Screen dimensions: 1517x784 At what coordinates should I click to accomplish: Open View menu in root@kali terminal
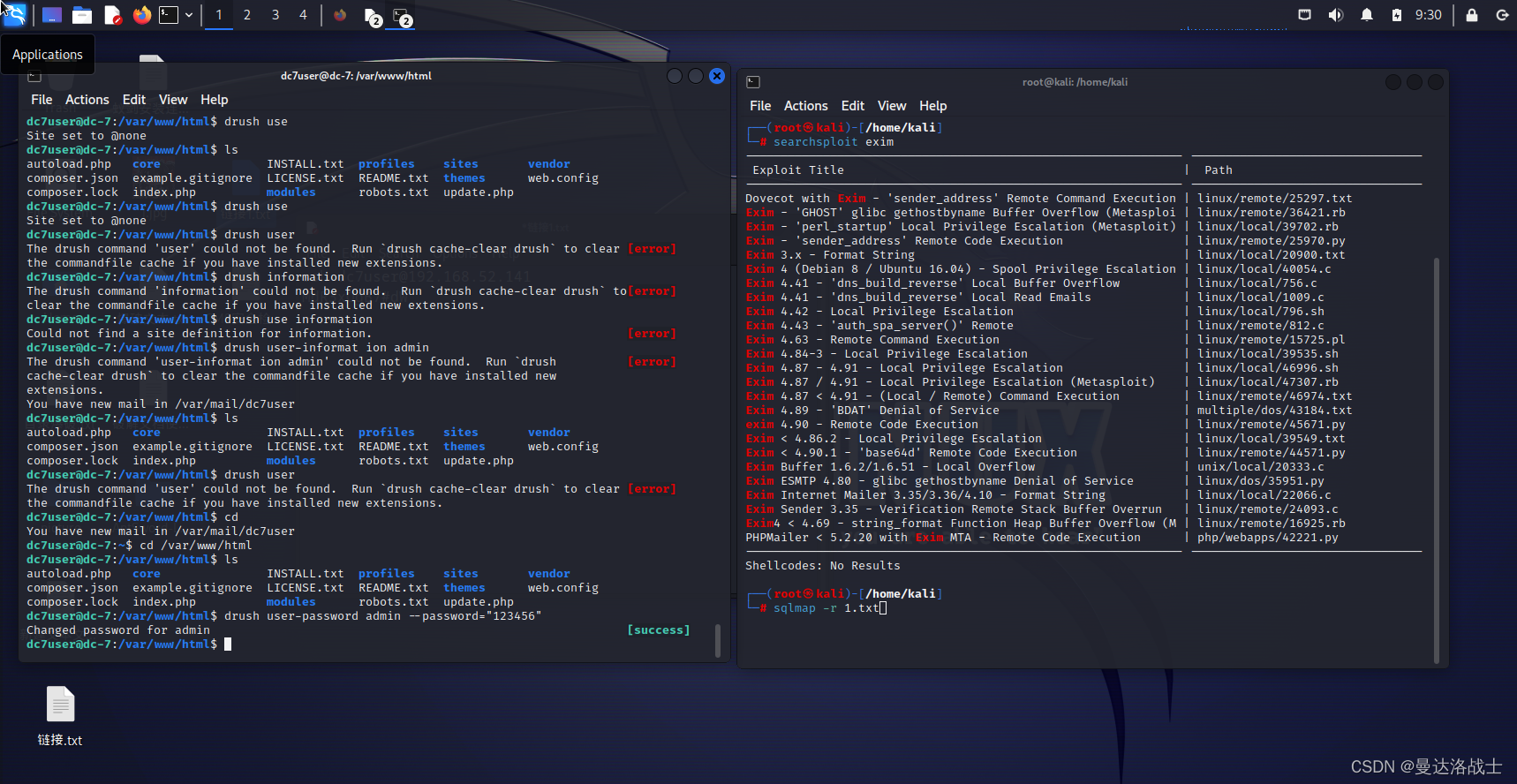coord(892,106)
